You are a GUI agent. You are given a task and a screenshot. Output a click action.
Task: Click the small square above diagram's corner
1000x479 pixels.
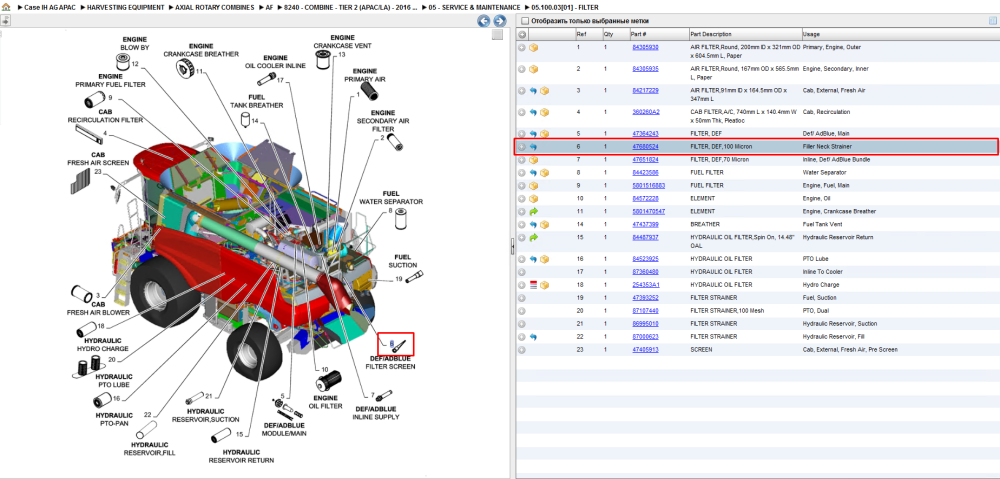point(497,35)
